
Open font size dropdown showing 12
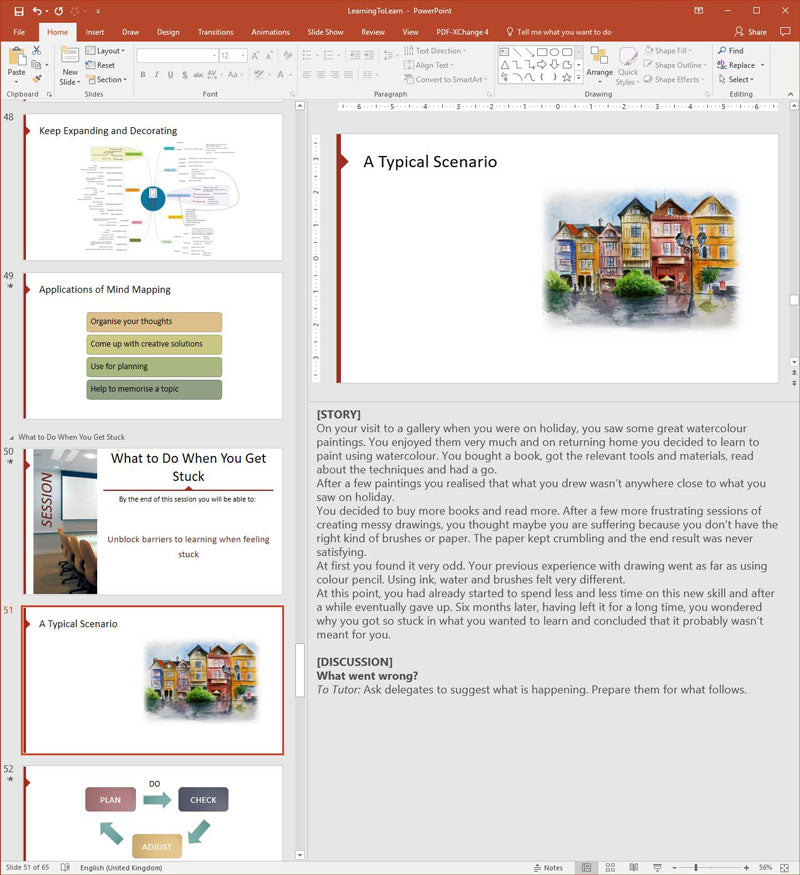[x=243, y=56]
